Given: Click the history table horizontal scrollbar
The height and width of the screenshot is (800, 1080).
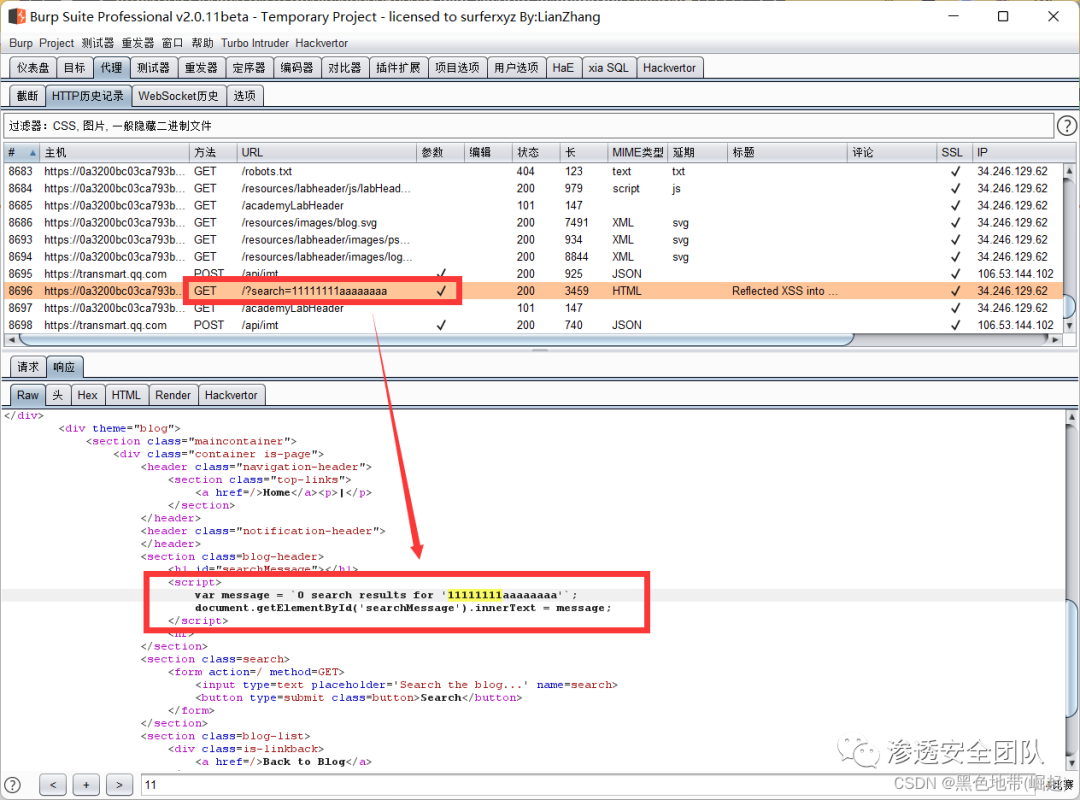Looking at the screenshot, I should (437, 340).
